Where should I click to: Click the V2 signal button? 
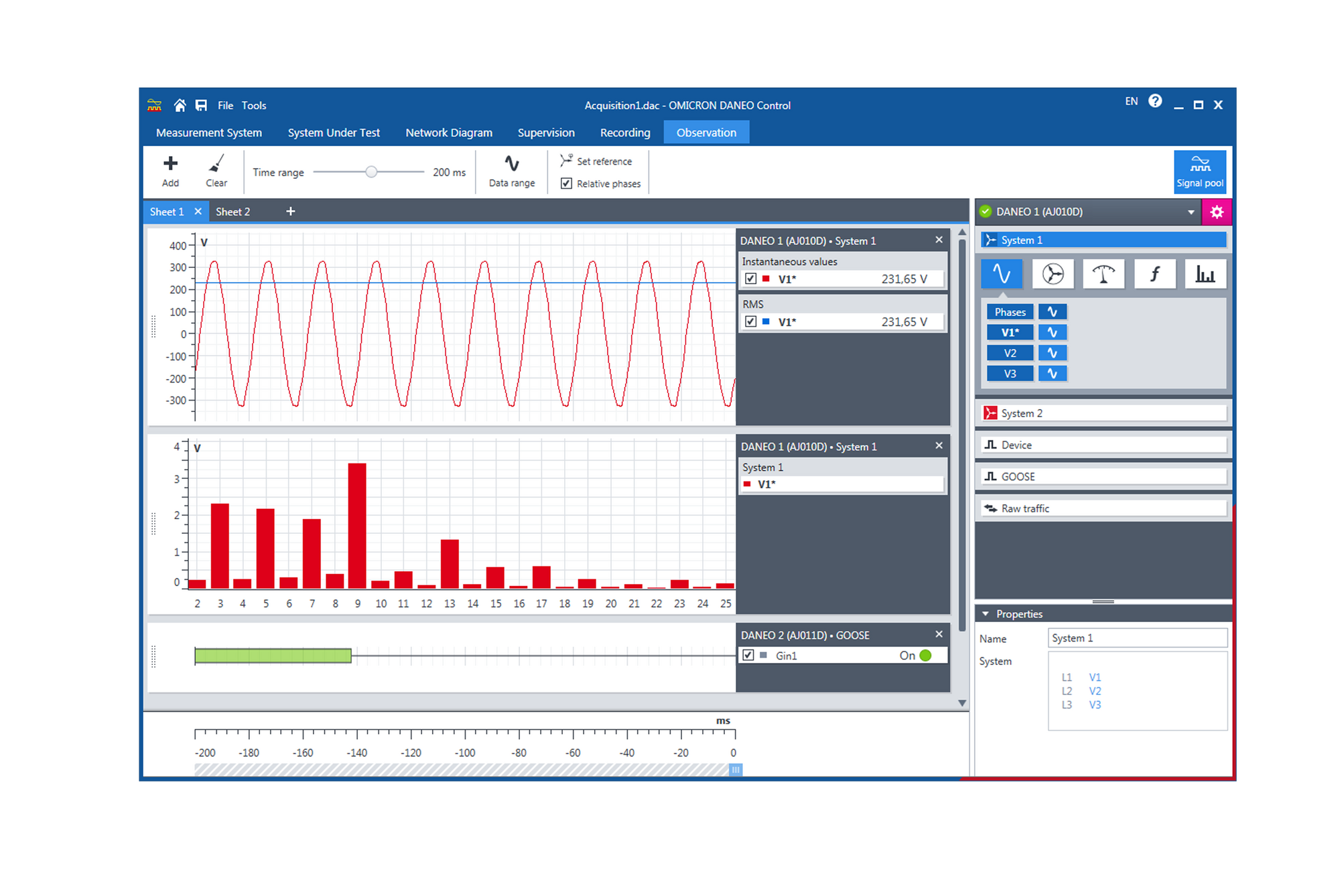pos(1010,353)
